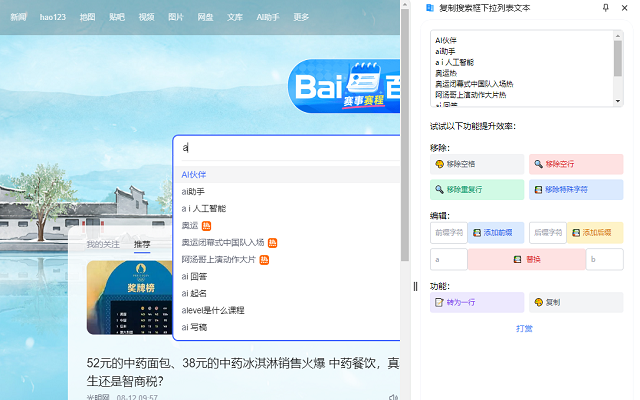Click the Baidu page vertical scrollbar
Viewport: 640px width, 400px height.
(404, 135)
